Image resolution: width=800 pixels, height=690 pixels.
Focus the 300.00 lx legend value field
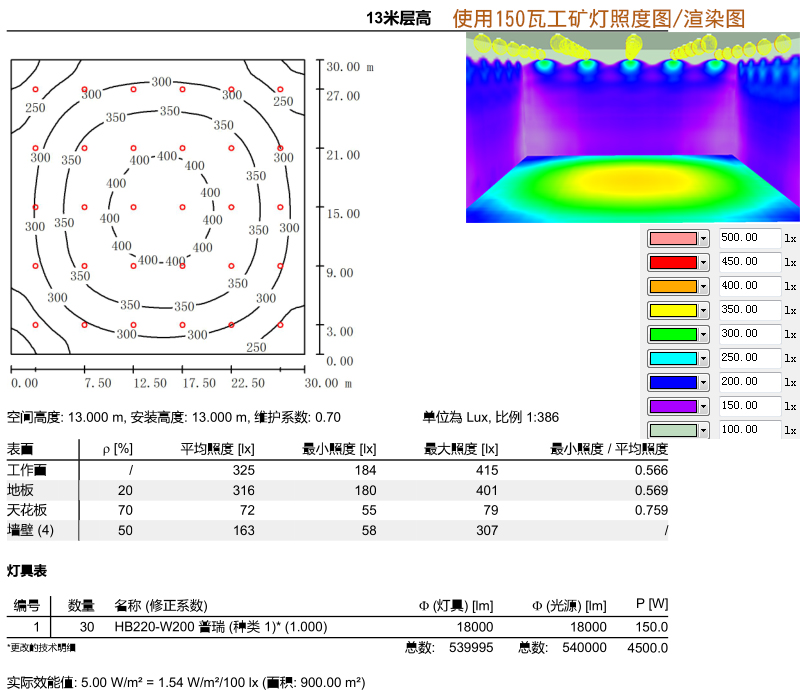click(749, 334)
